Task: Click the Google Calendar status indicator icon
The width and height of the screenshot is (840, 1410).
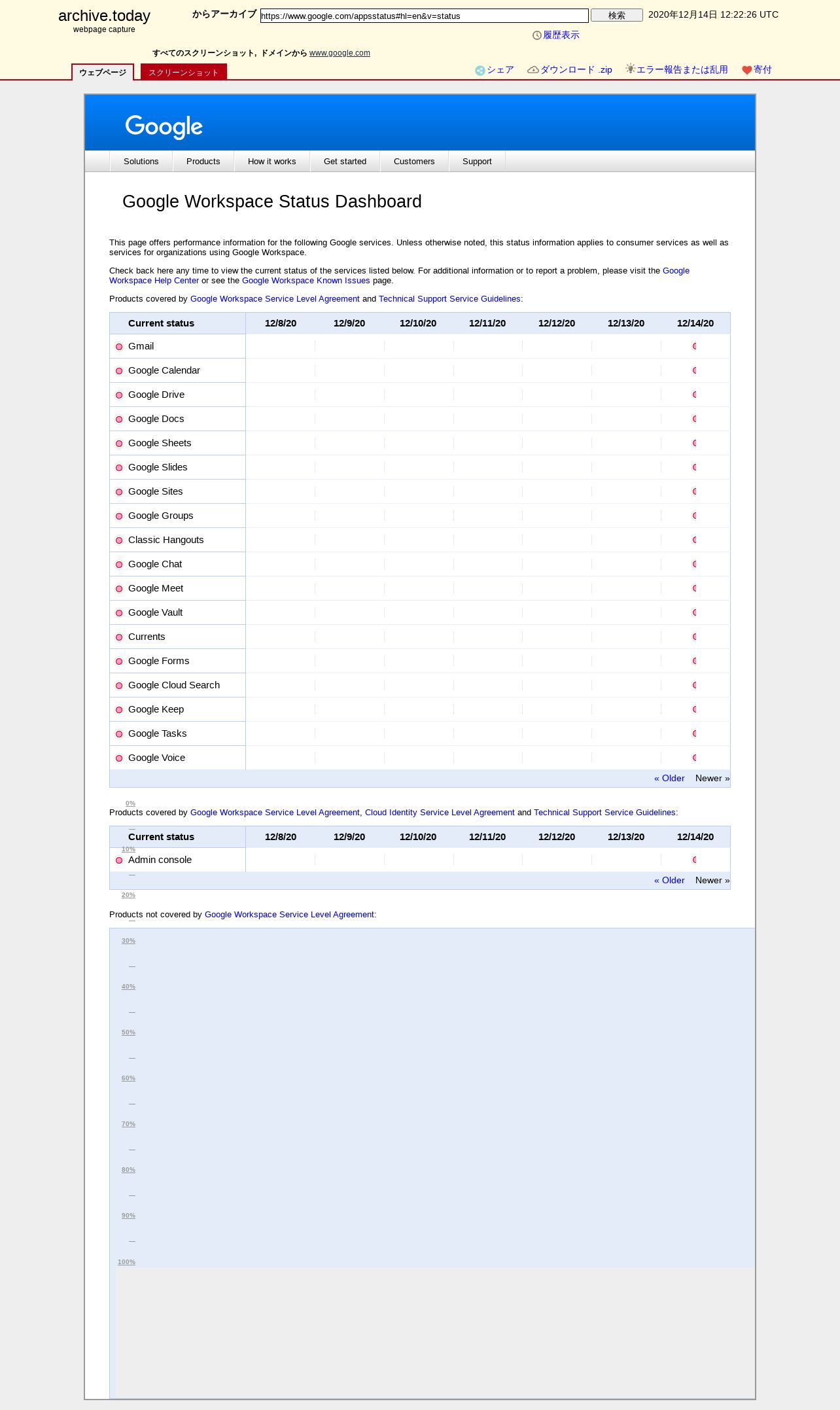Action: (x=119, y=371)
